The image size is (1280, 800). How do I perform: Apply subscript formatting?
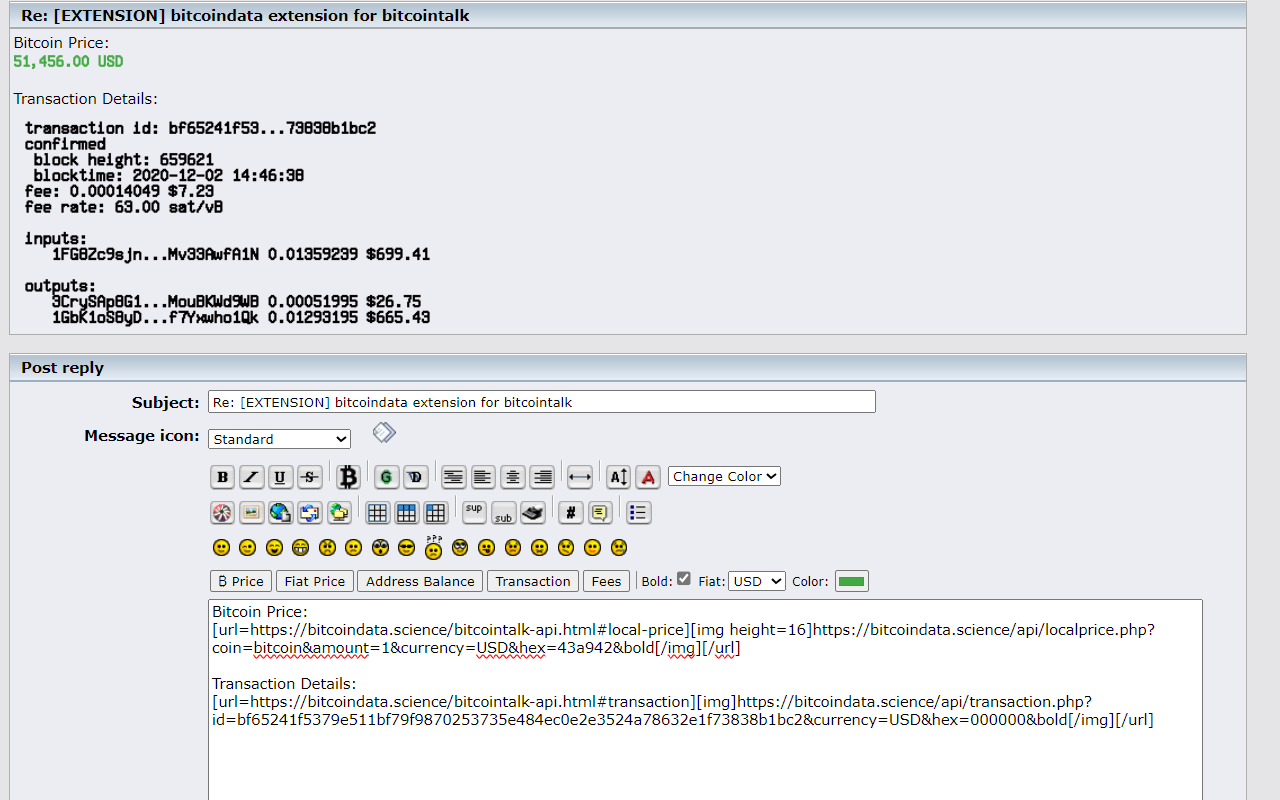click(x=503, y=514)
